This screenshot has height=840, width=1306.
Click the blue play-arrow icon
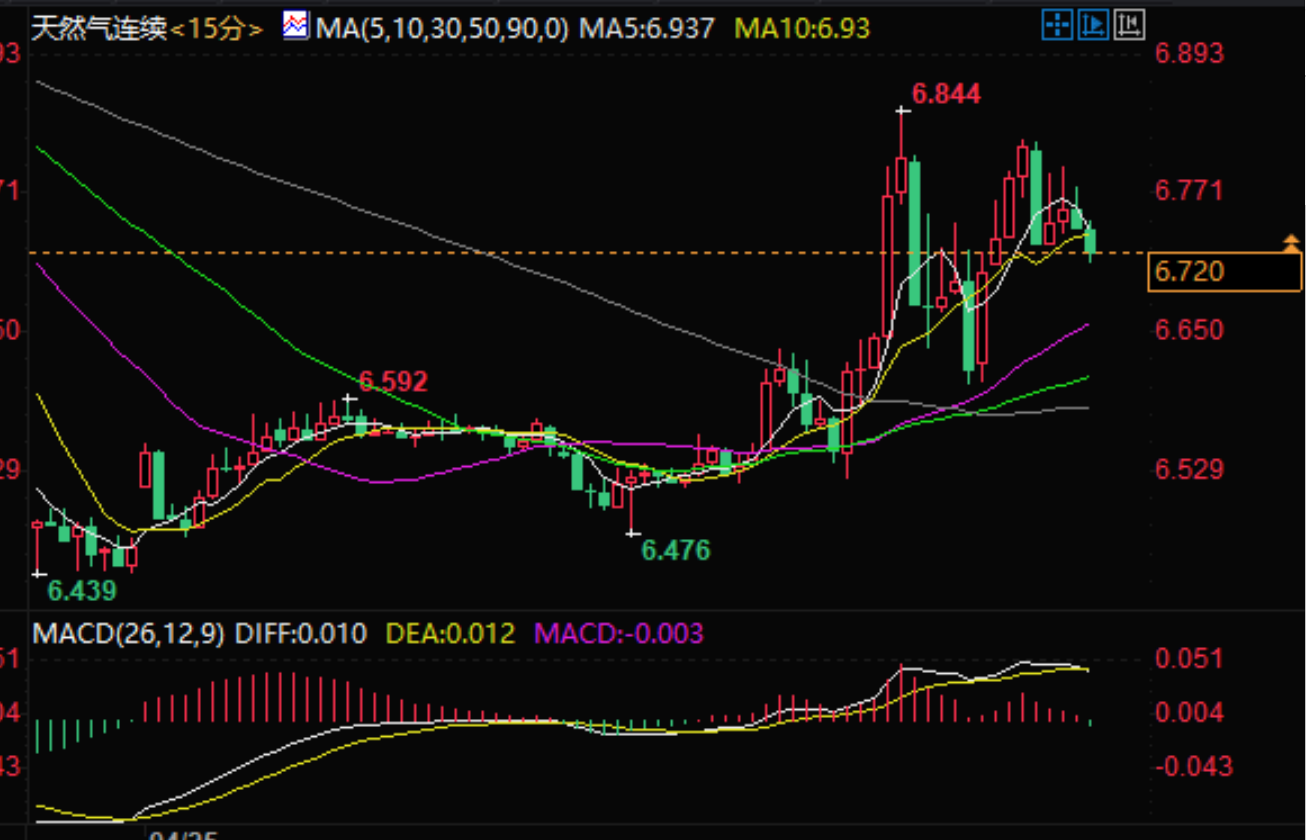[x=1092, y=24]
